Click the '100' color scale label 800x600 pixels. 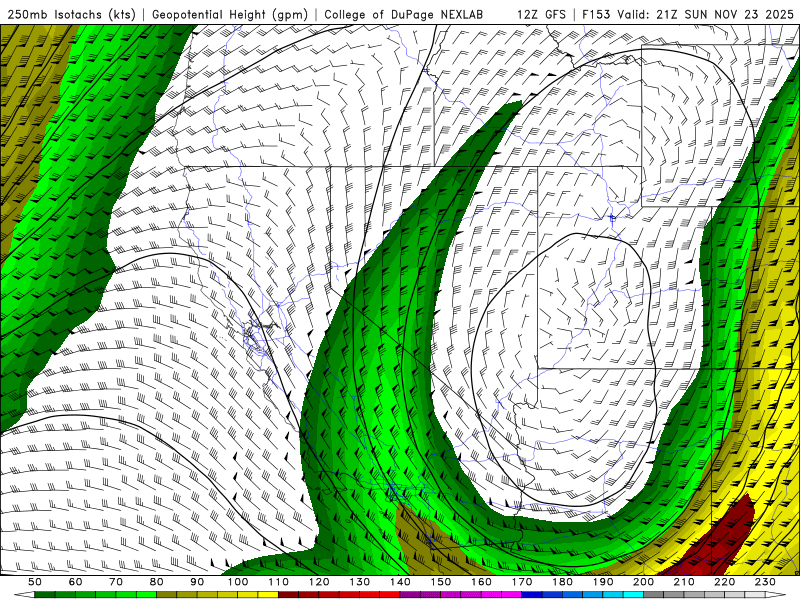point(238,582)
